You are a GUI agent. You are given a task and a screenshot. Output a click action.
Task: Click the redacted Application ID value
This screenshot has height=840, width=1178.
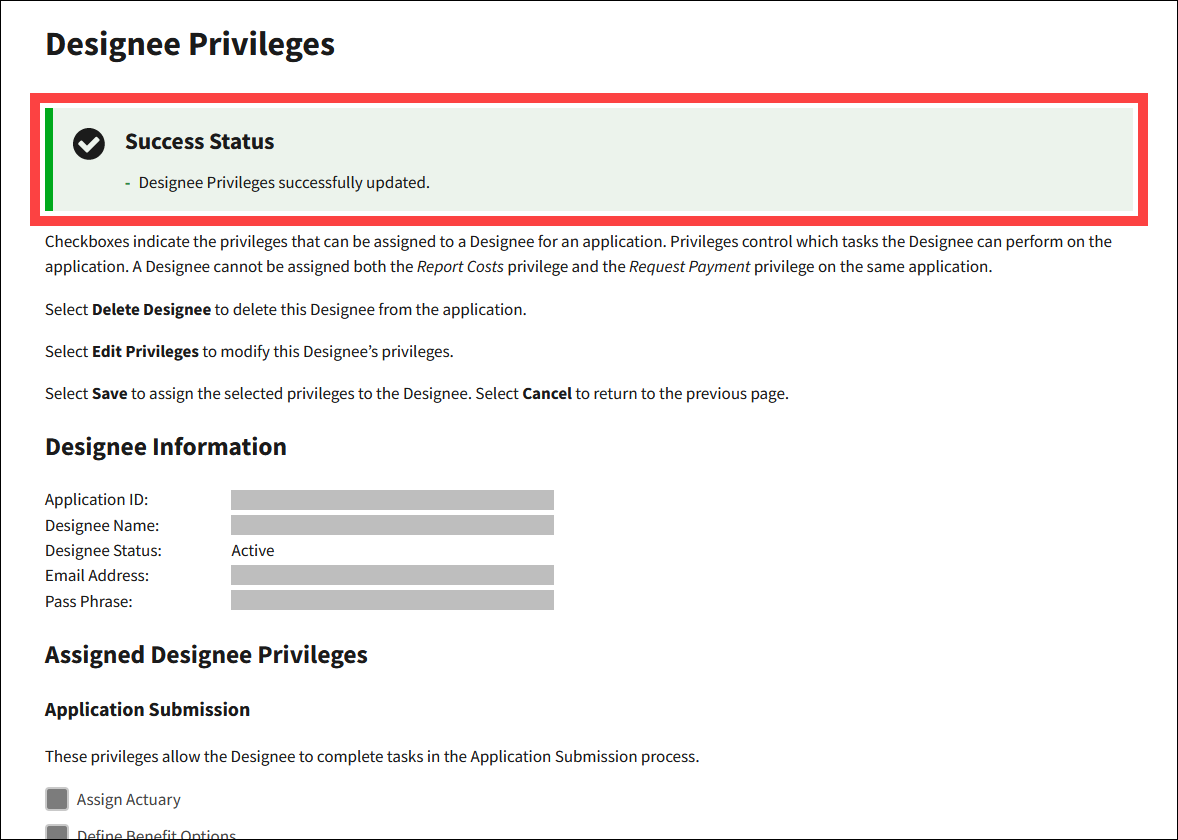[392, 500]
